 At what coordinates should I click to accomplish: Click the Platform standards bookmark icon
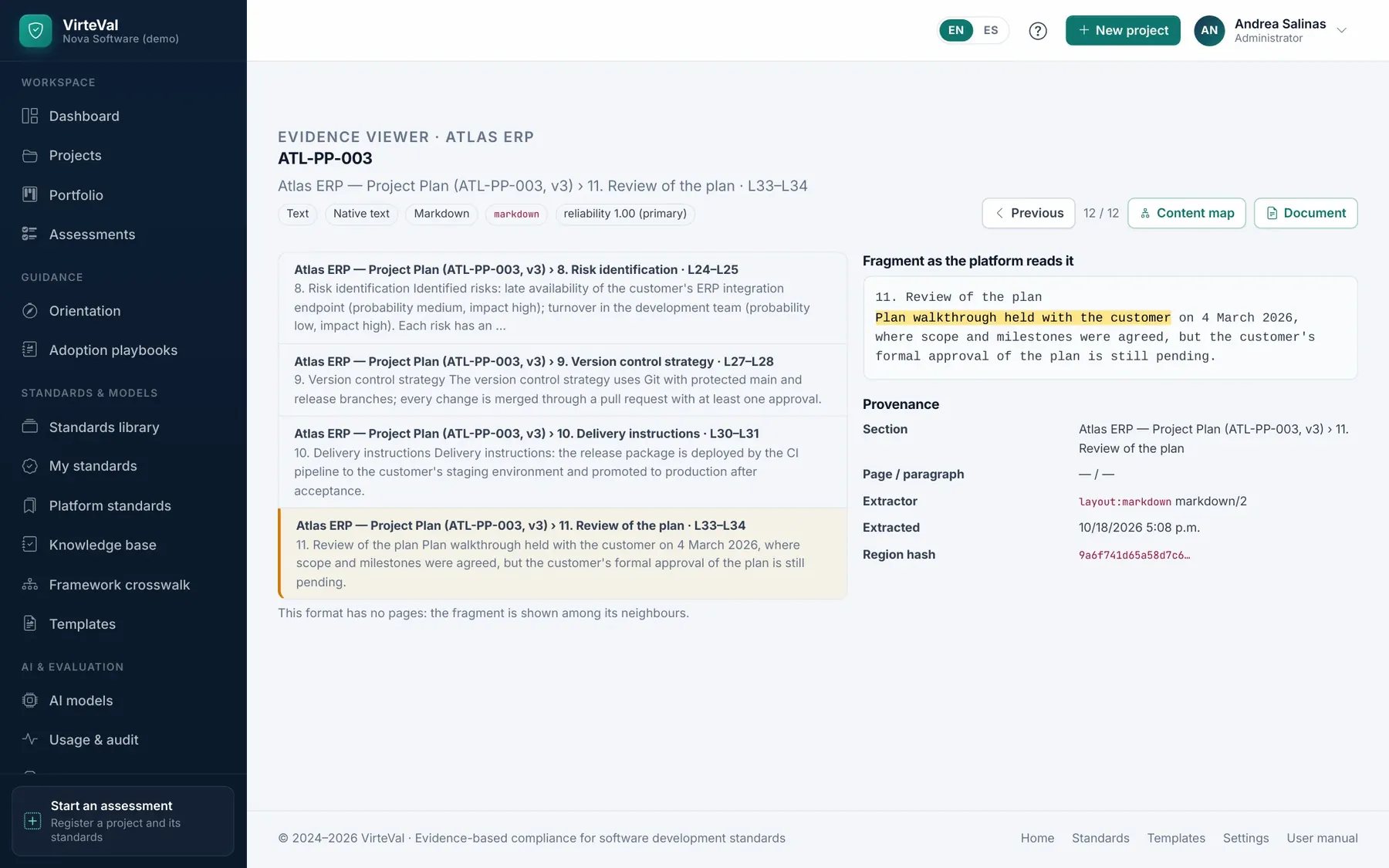[x=30, y=505]
